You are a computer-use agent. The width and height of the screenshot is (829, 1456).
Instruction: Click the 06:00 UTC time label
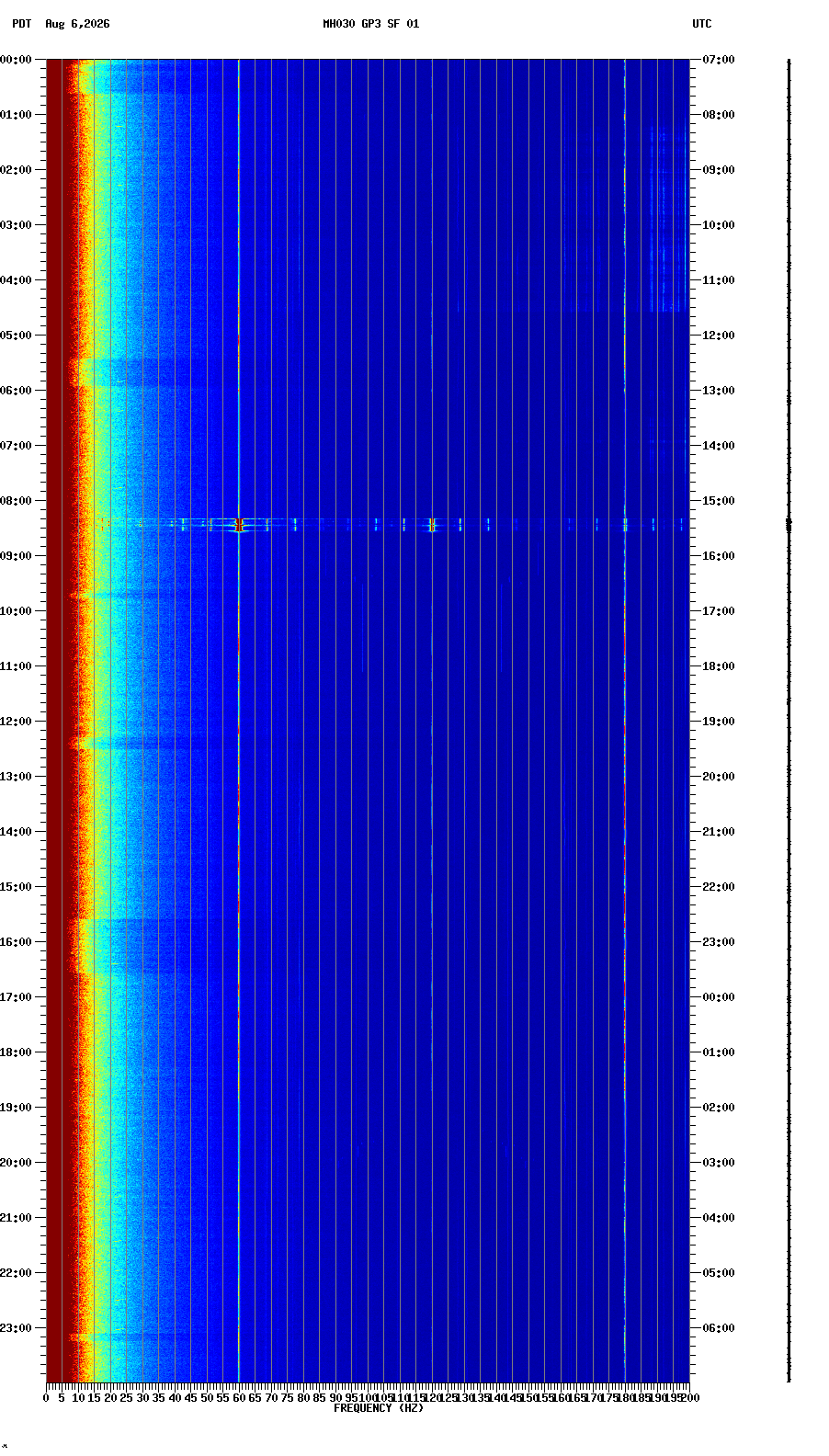click(719, 1328)
